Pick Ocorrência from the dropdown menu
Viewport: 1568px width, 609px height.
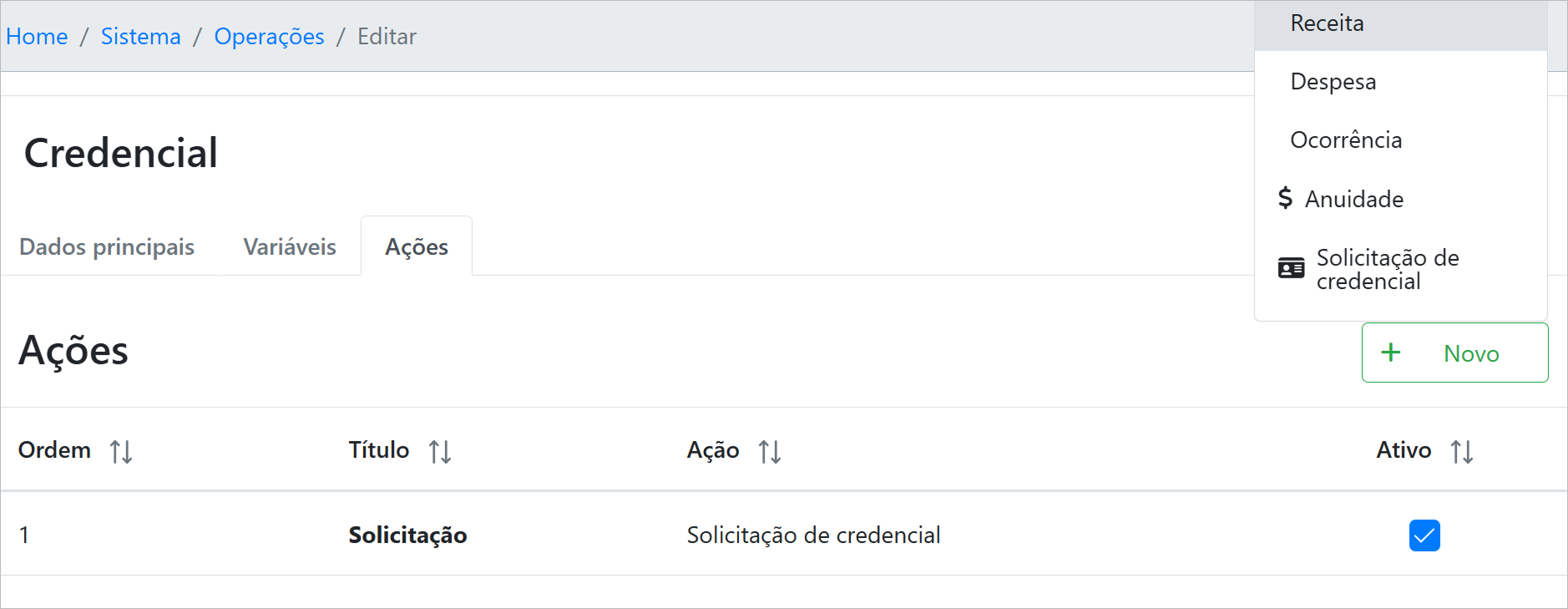pyautogui.click(x=1346, y=140)
